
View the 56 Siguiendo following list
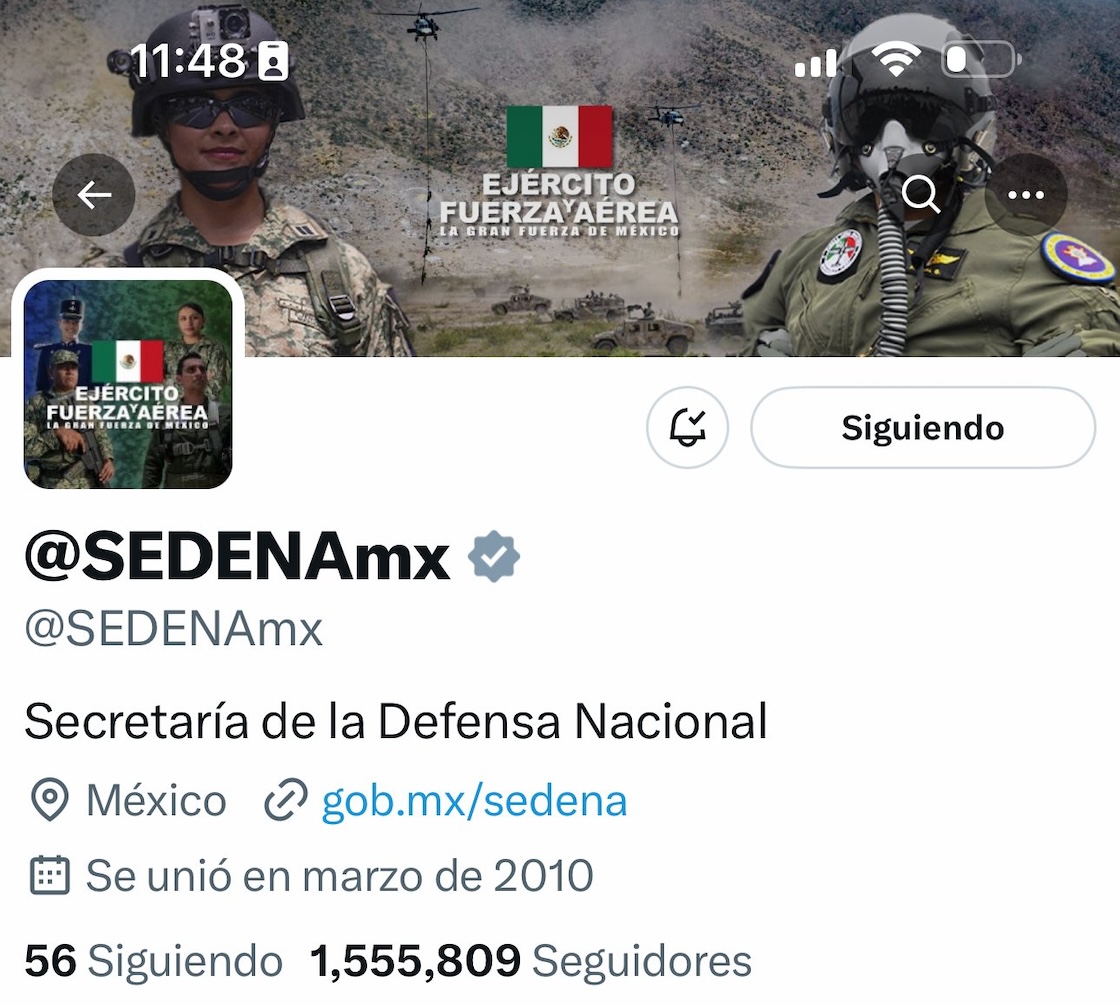(154, 960)
